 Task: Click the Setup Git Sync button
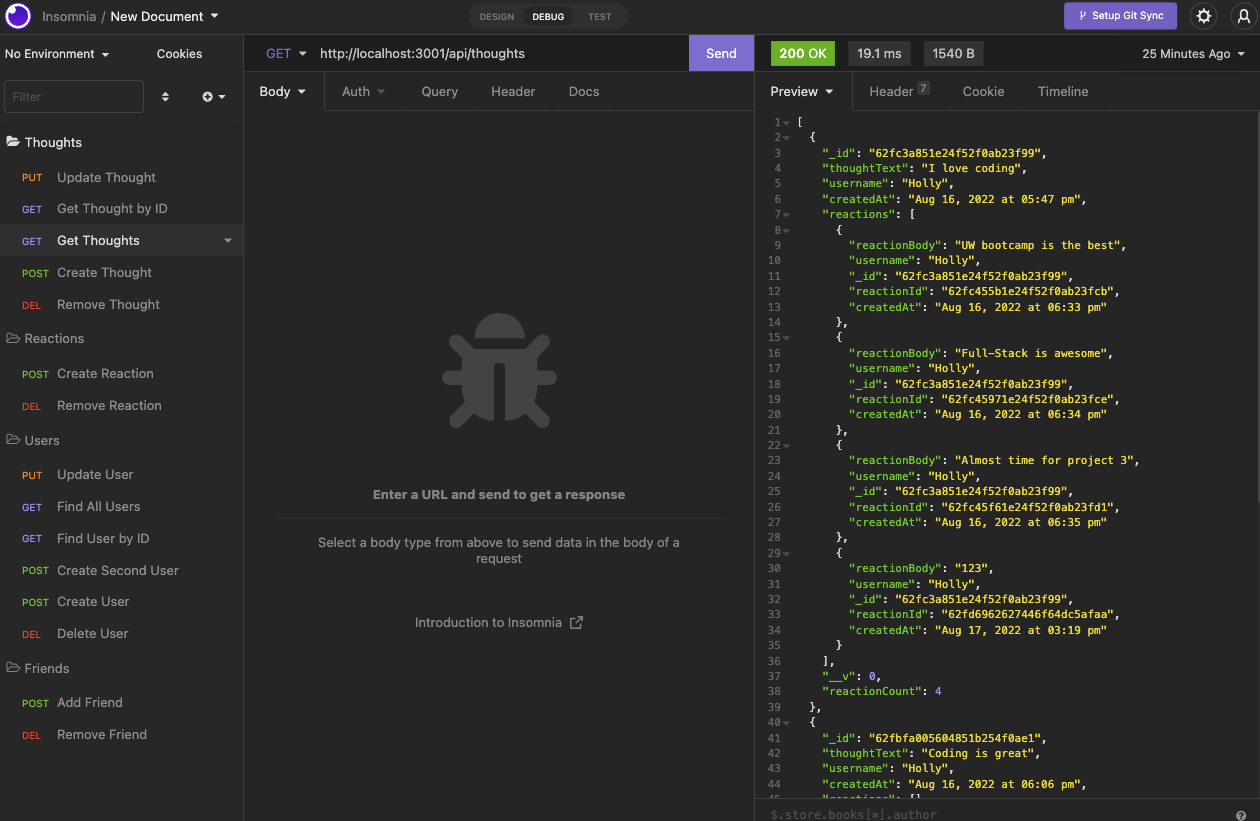[x=1120, y=16]
